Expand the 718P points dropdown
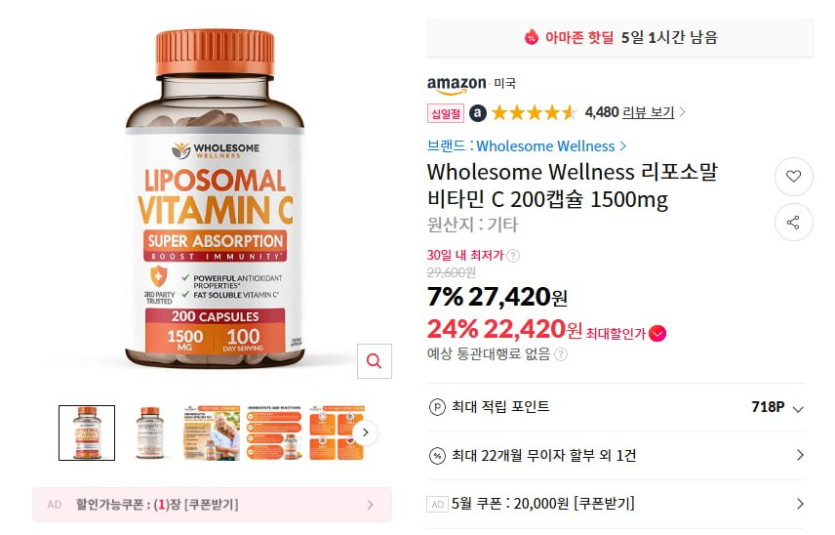The width and height of the screenshot is (835, 535). click(798, 409)
